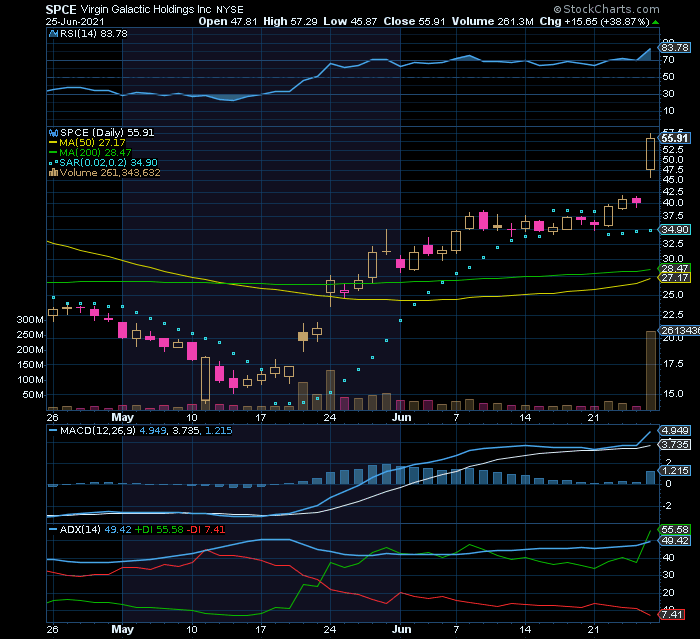The image size is (700, 639).
Task: Click the blue ADX(14) line marker in the legend
Action: click(53, 530)
